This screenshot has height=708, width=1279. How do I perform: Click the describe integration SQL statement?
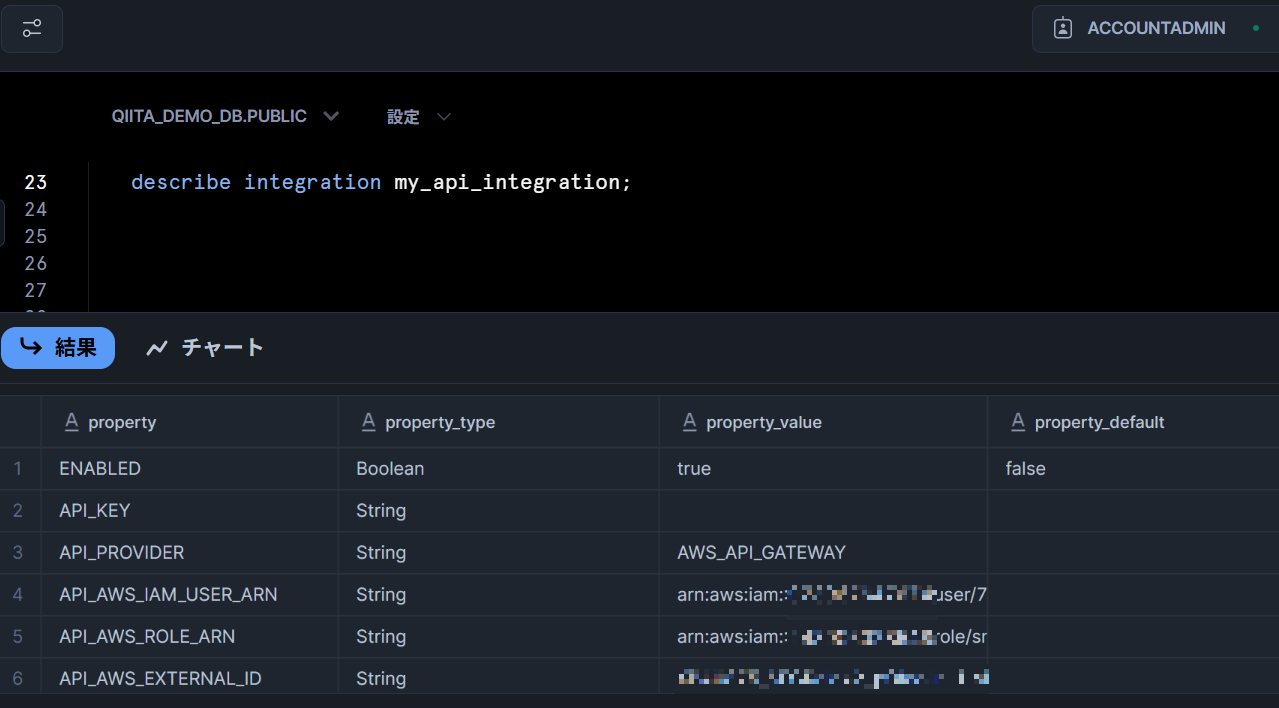(381, 182)
